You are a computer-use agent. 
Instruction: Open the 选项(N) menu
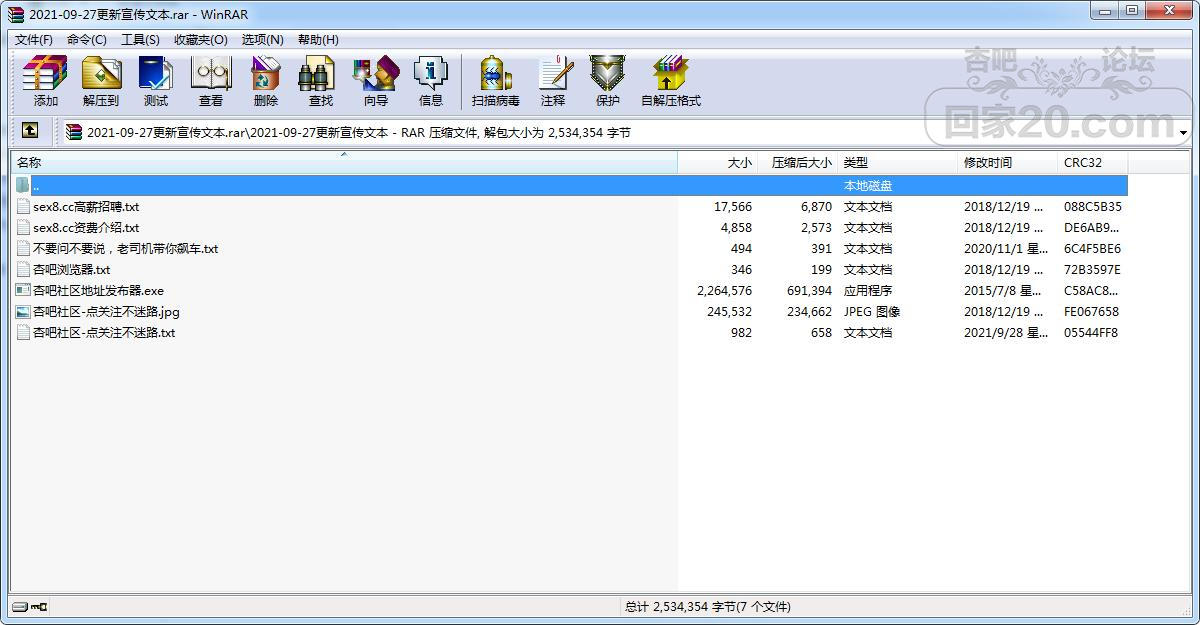tap(263, 39)
